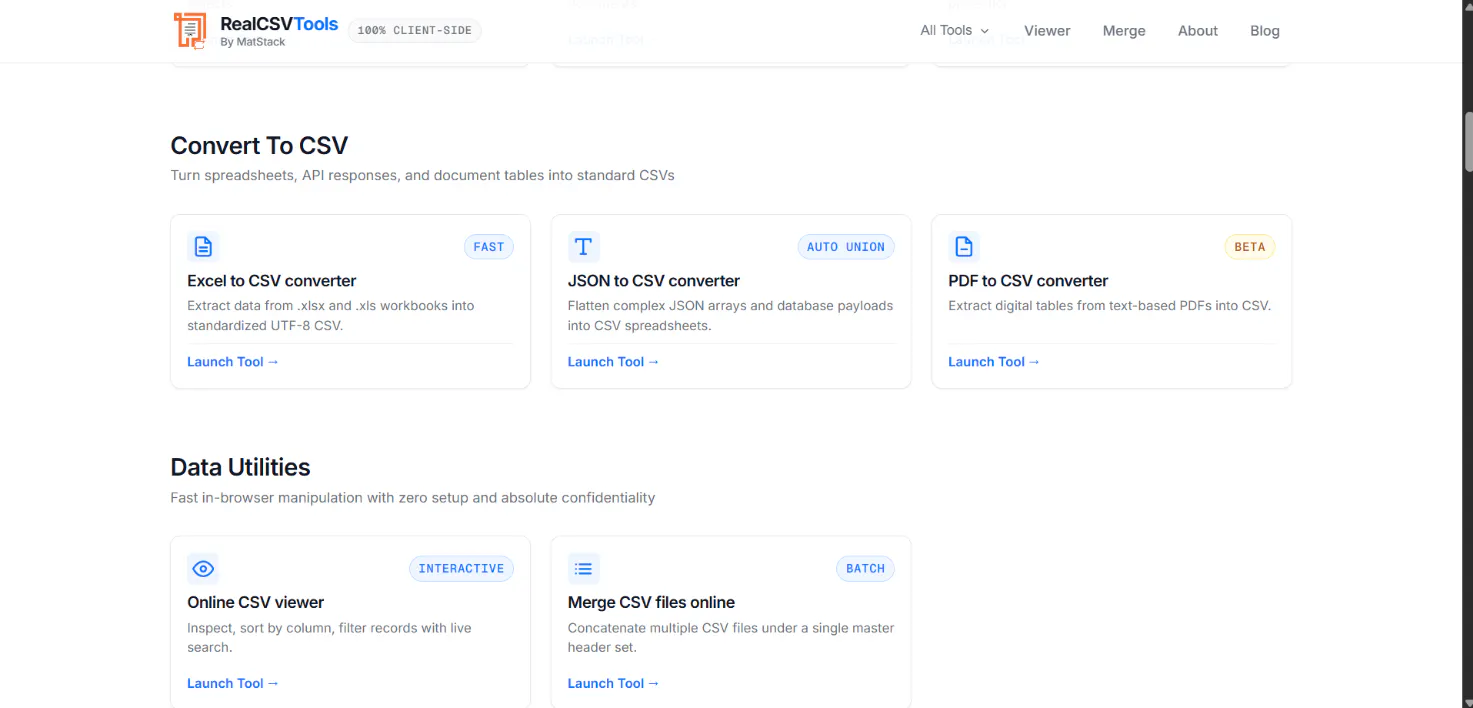Click the Online CSV viewer eye icon

coord(203,568)
